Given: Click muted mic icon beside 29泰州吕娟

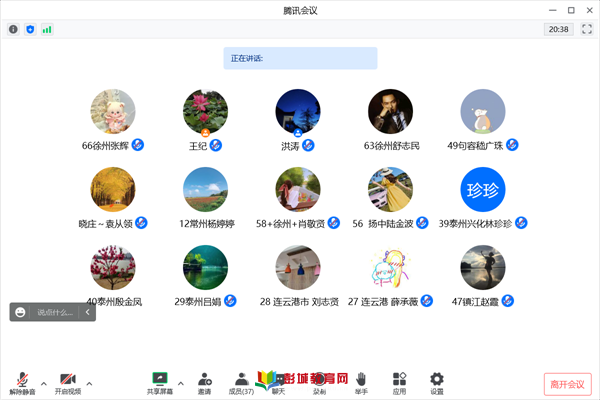Looking at the screenshot, I should click(230, 301).
